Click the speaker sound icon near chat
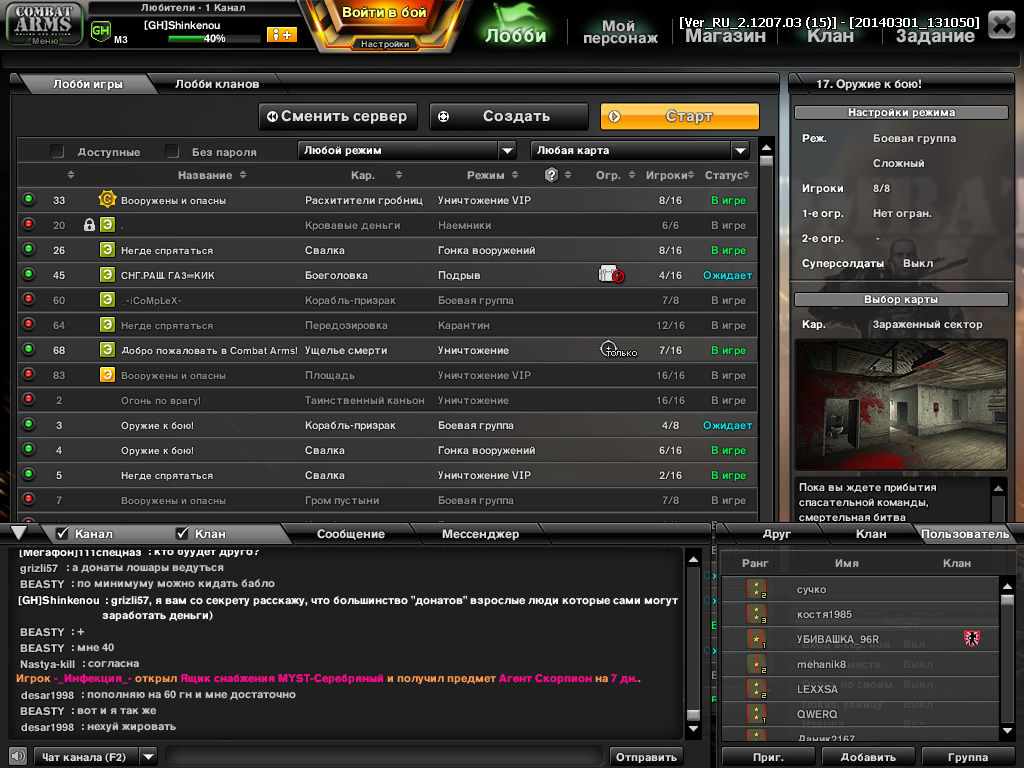 (18, 756)
